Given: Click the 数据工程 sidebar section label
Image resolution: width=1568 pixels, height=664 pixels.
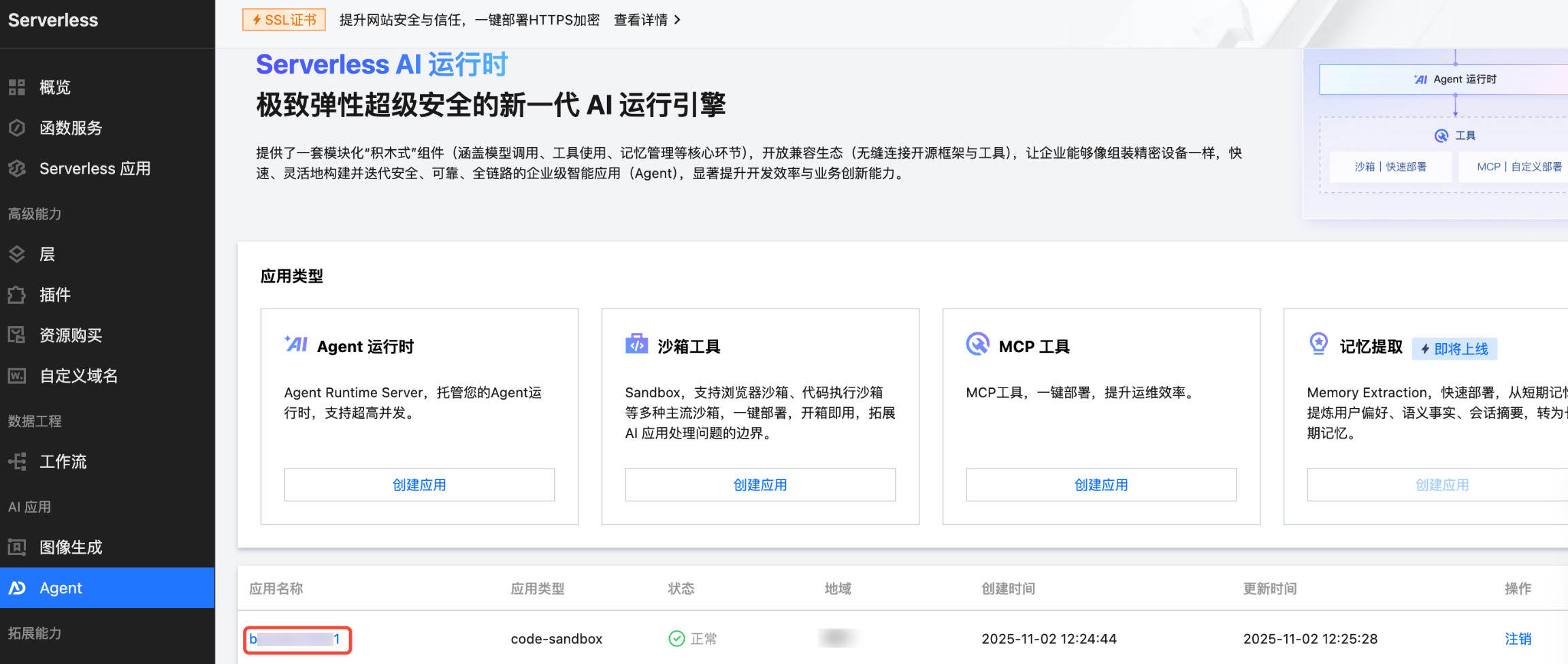Looking at the screenshot, I should [35, 422].
